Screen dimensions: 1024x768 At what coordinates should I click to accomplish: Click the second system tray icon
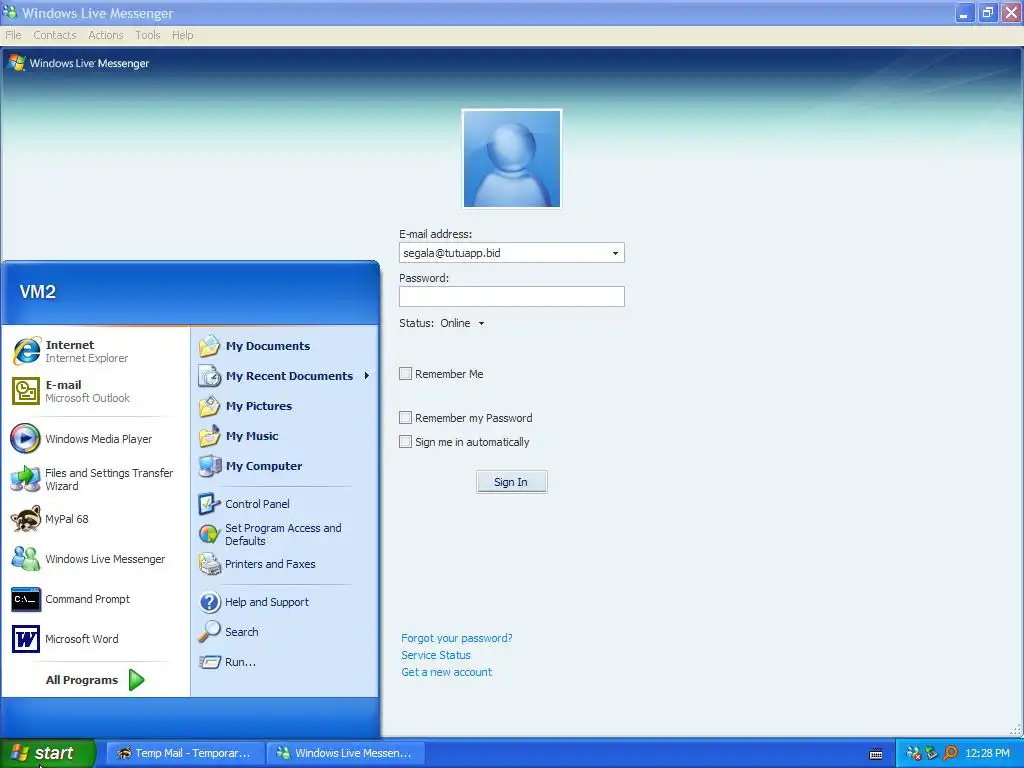pyautogui.click(x=932, y=753)
